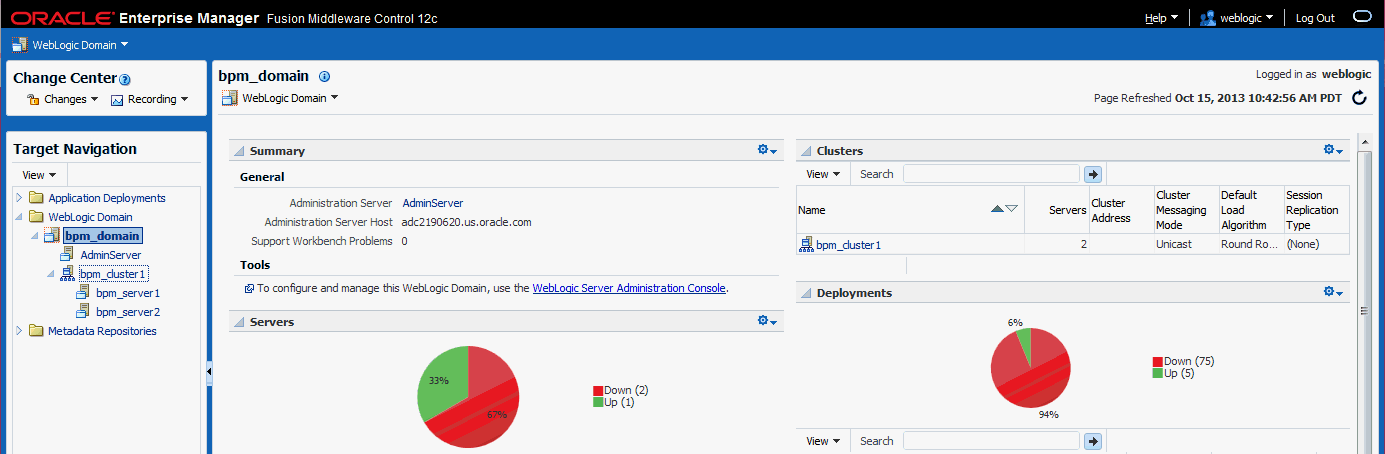Click the Recording icon

[x=117, y=100]
